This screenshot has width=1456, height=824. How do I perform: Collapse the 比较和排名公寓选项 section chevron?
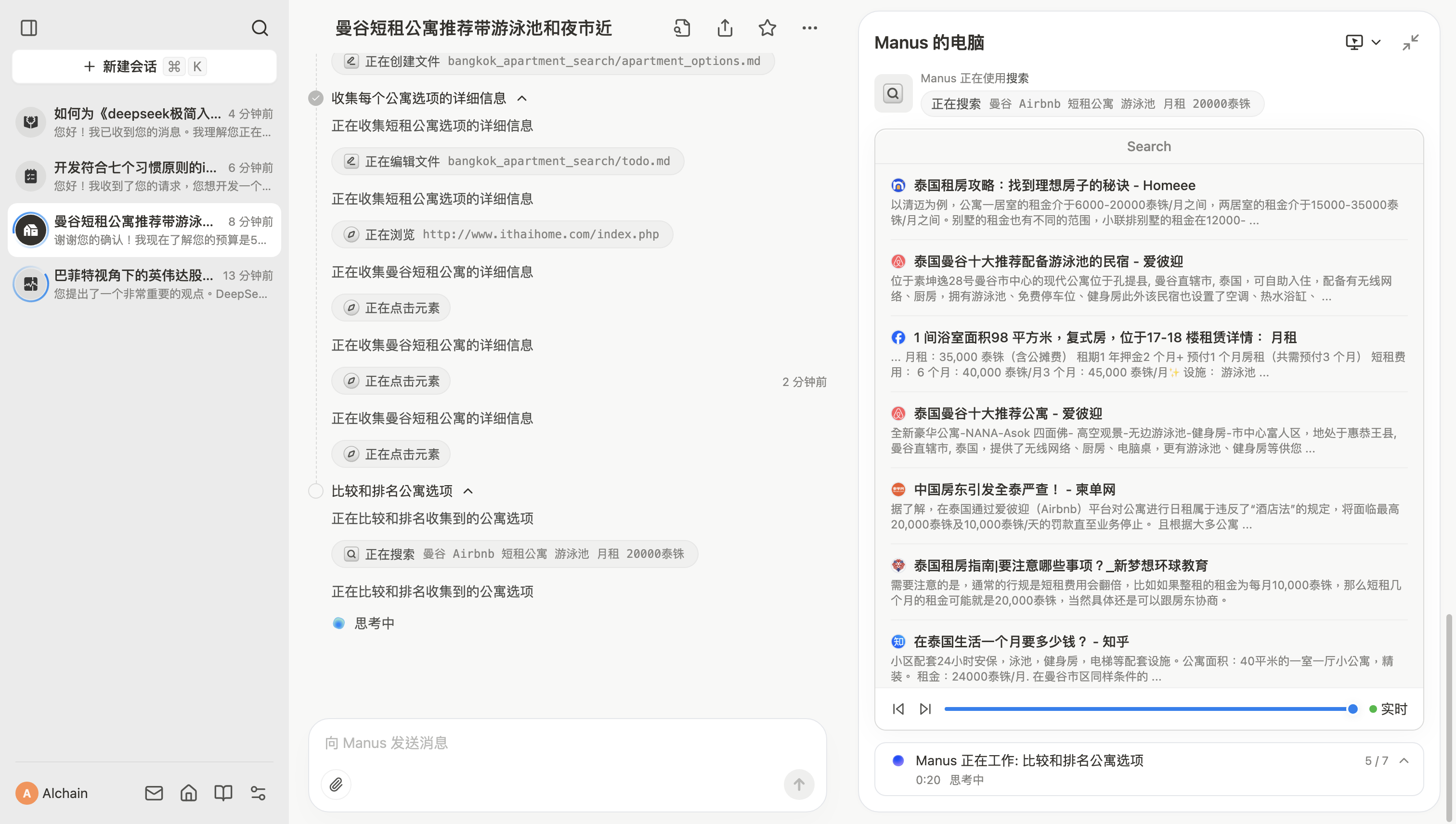tap(468, 490)
